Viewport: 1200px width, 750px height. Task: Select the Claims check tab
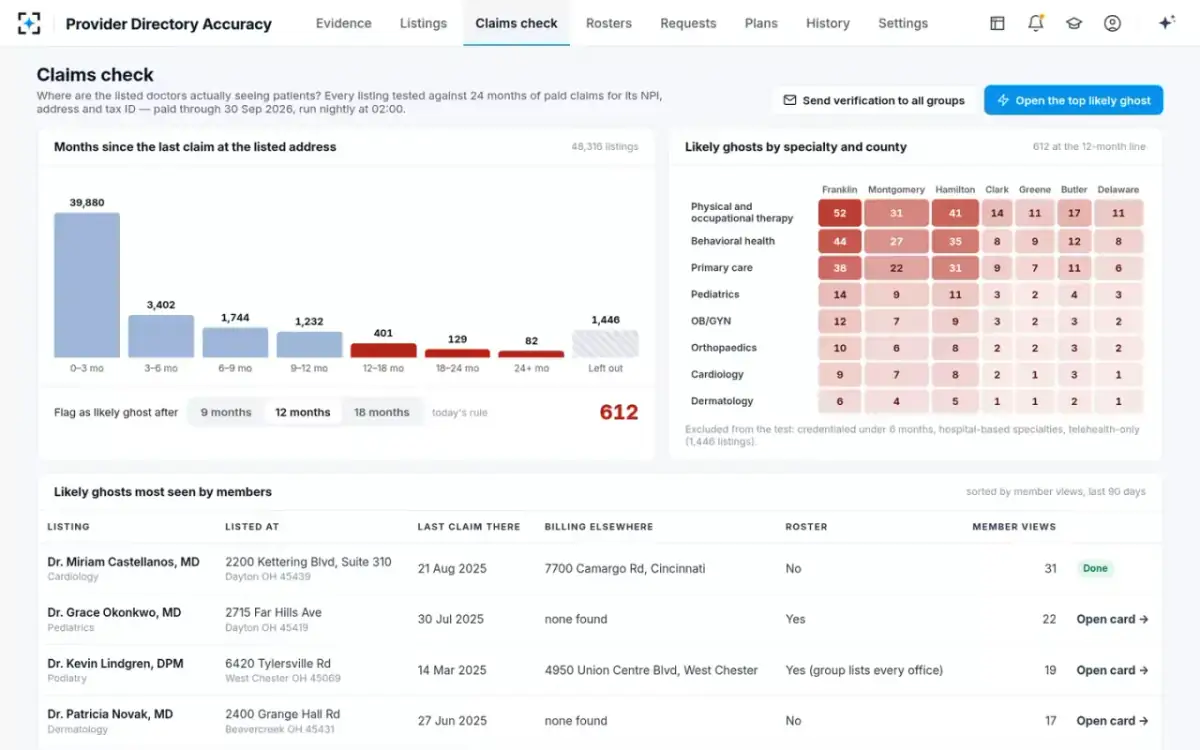[516, 23]
